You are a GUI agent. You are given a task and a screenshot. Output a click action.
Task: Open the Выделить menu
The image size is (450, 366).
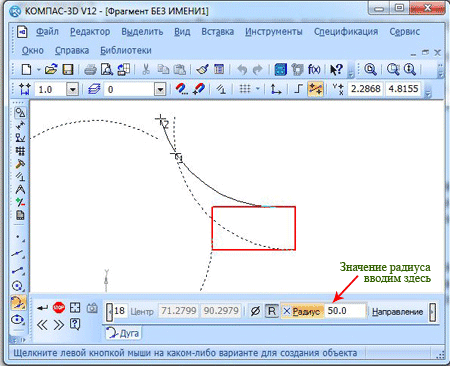click(142, 32)
